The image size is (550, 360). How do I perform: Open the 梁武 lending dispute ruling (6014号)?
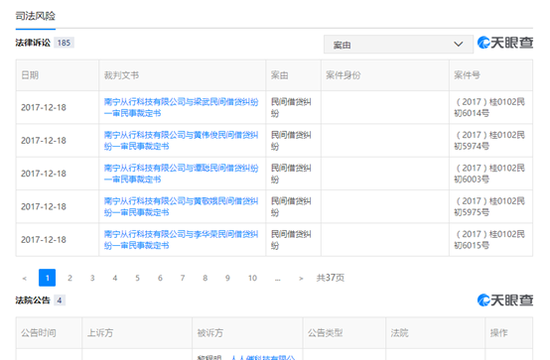coord(181,107)
